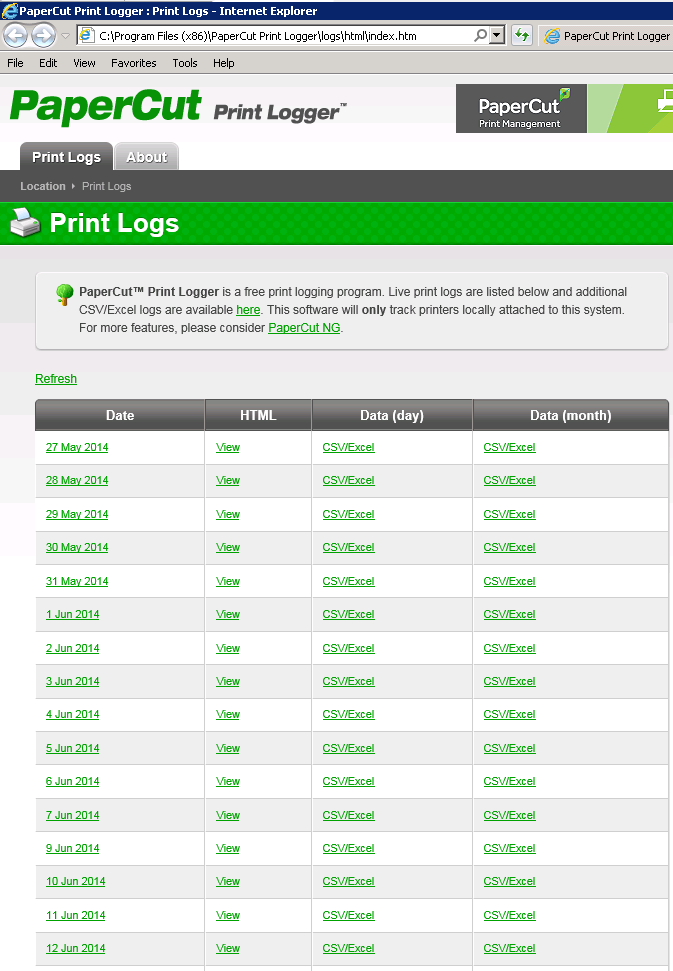Switch to the About tab
This screenshot has width=673, height=971.
pos(147,157)
